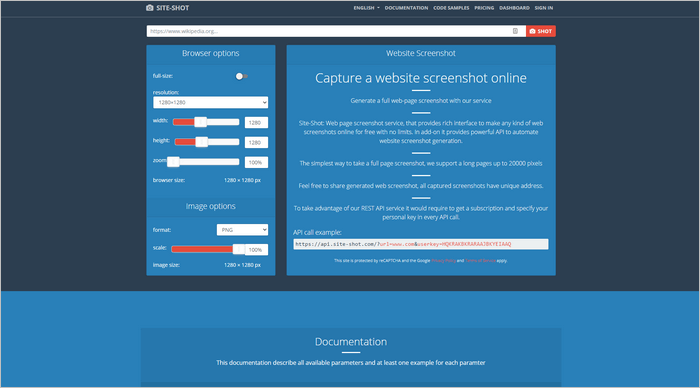Open the resolution dropdown
Screen dimensions: 700x388
[x=210, y=102]
